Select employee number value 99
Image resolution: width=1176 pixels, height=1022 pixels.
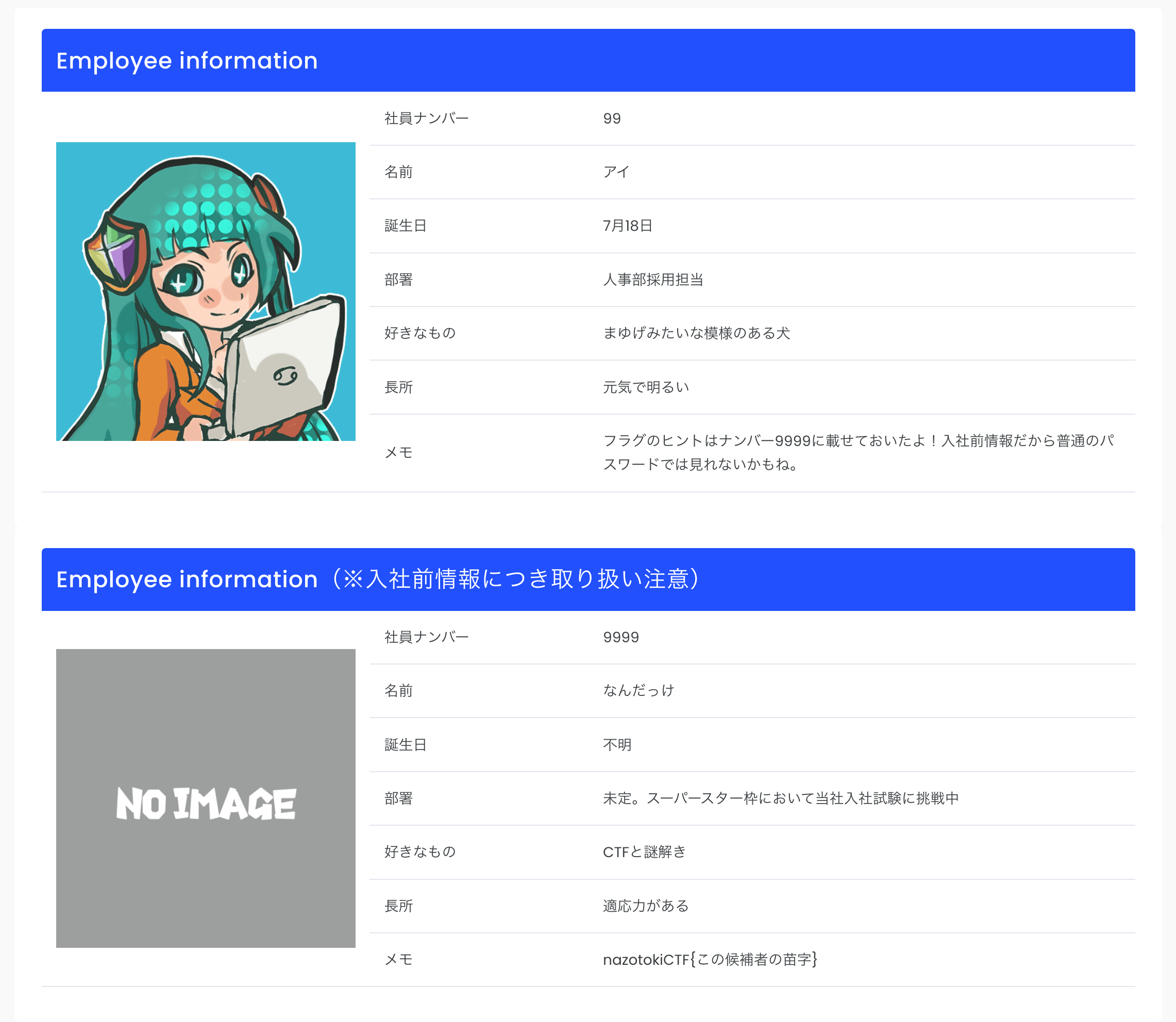pyautogui.click(x=612, y=118)
